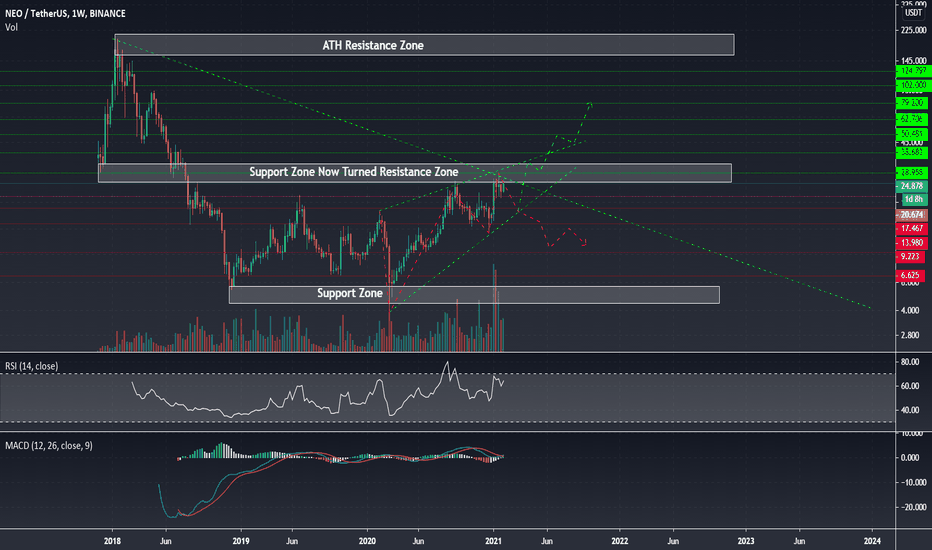Click the 2020 label on time axis
Image resolution: width=932 pixels, height=550 pixels.
pos(367,541)
